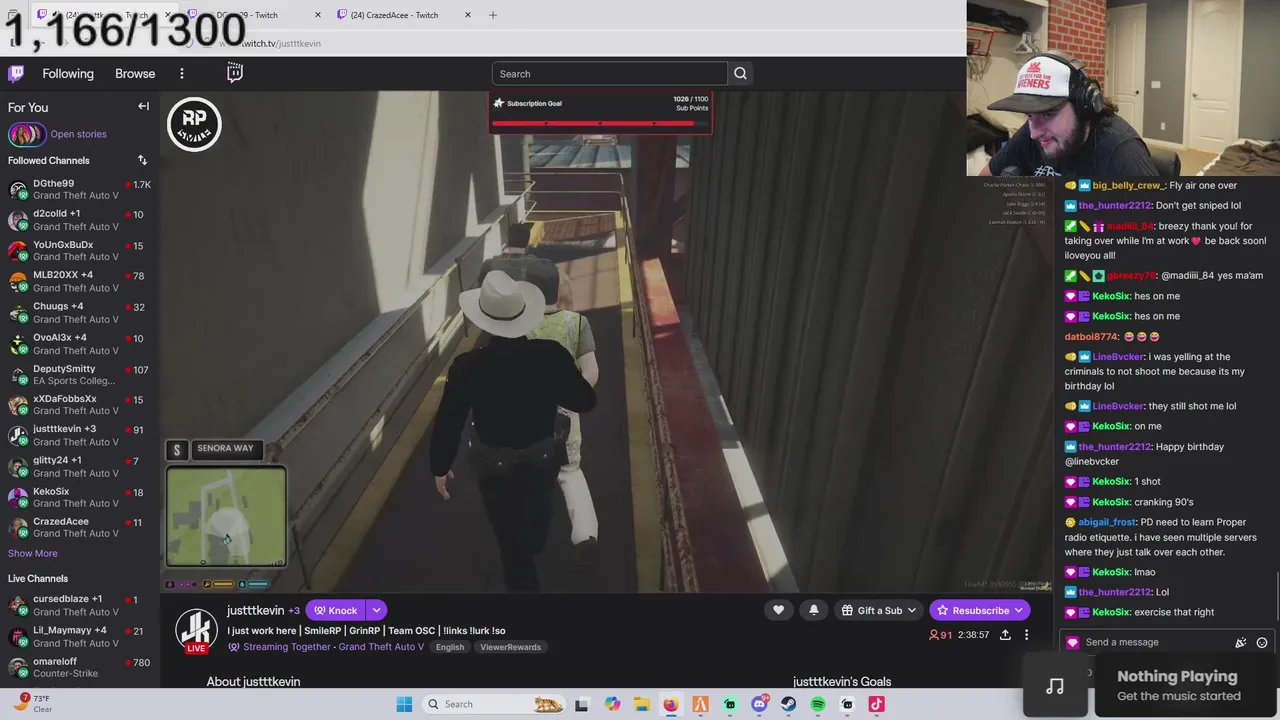Viewport: 1280px width, 720px height.
Task: Click the abigail_frost username in chat
Action: 1107,522
